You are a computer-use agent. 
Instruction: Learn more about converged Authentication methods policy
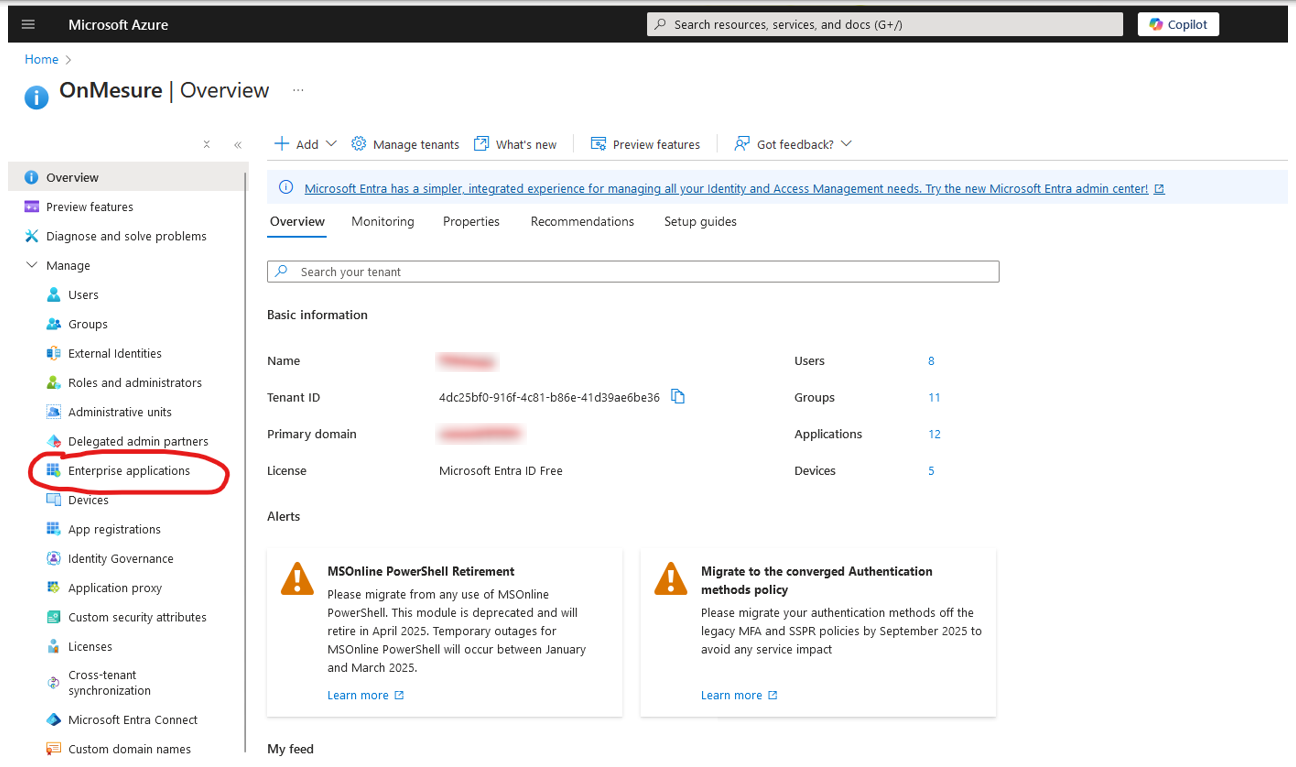739,695
